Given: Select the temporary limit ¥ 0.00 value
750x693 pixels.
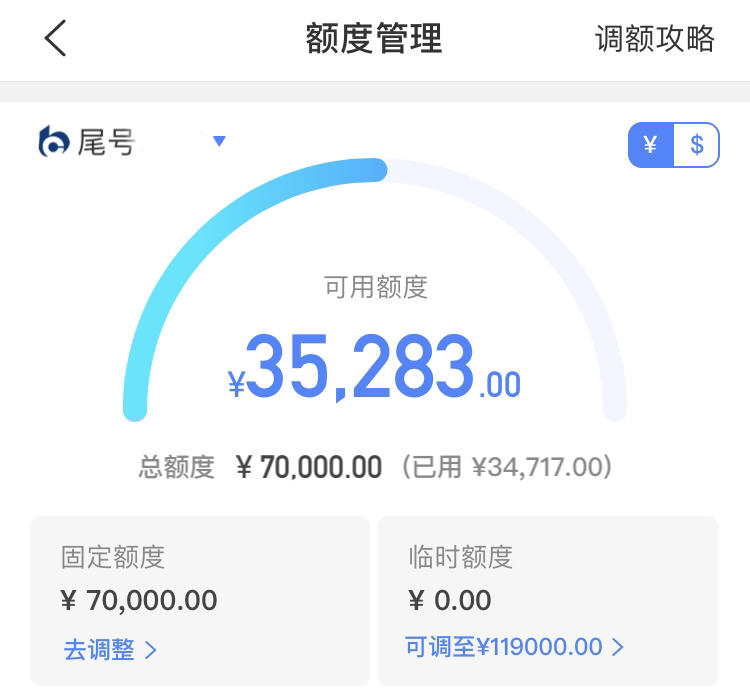Looking at the screenshot, I should point(450,600).
